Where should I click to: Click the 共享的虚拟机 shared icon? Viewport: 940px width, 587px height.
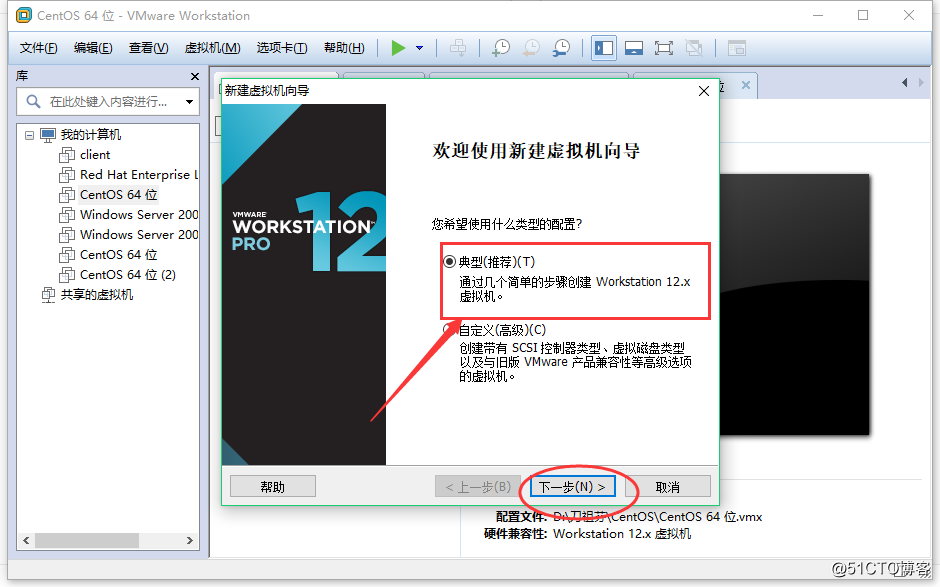(48, 295)
